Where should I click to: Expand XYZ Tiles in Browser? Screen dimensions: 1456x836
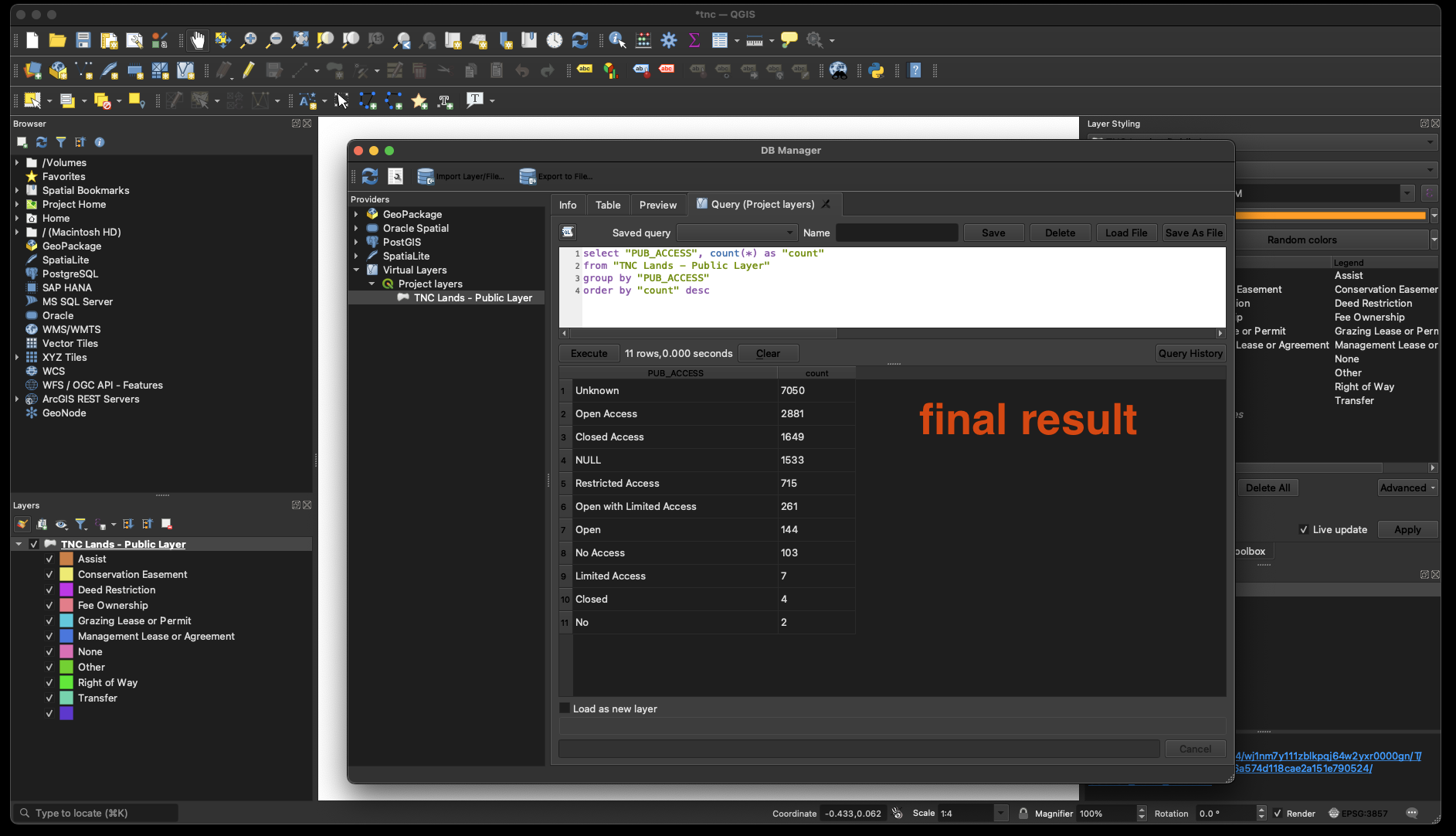point(17,357)
